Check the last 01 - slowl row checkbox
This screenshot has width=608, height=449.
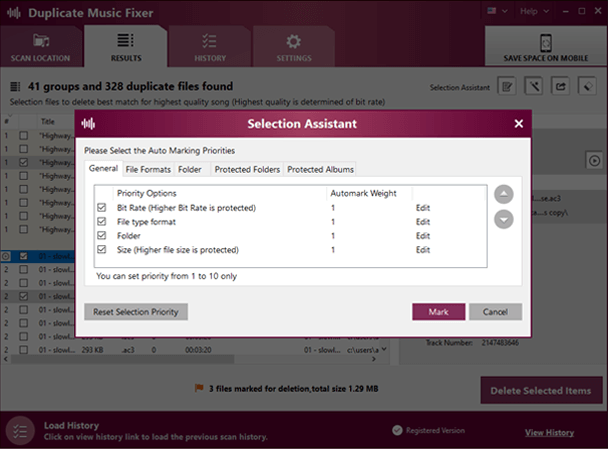click(24, 350)
